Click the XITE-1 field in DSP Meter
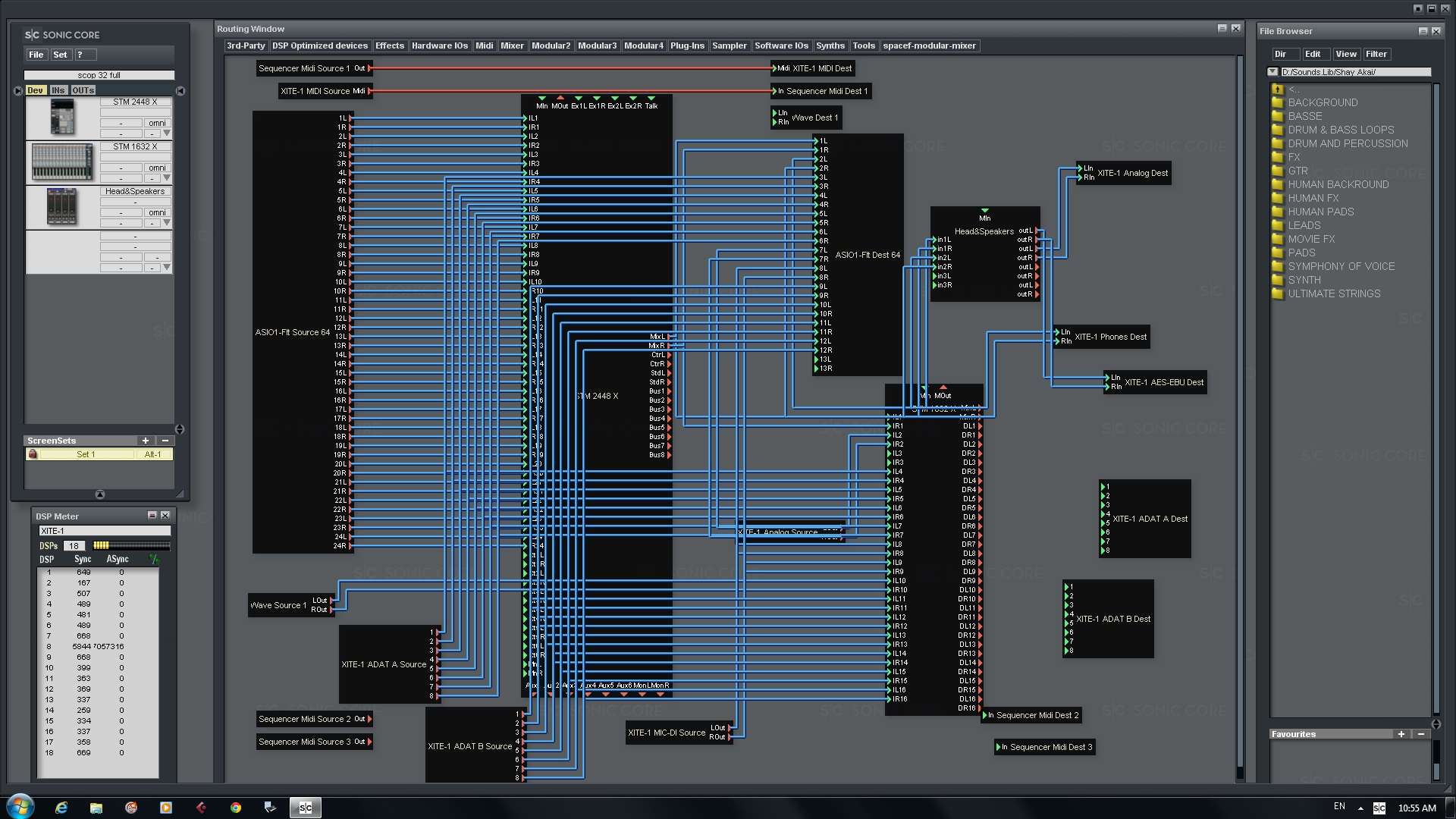The height and width of the screenshot is (819, 1456). point(105,531)
